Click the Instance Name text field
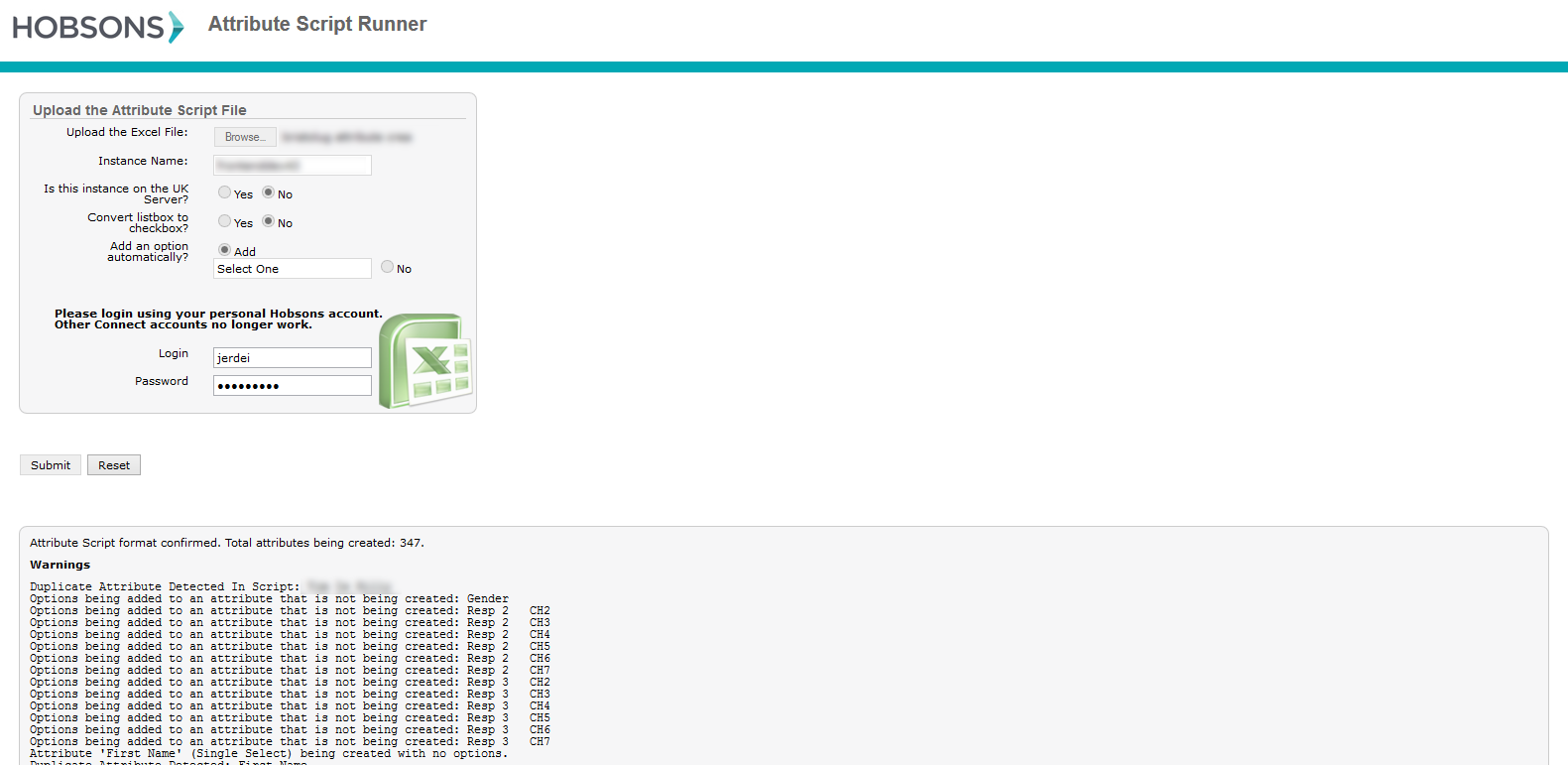The image size is (1568, 765). tap(293, 165)
